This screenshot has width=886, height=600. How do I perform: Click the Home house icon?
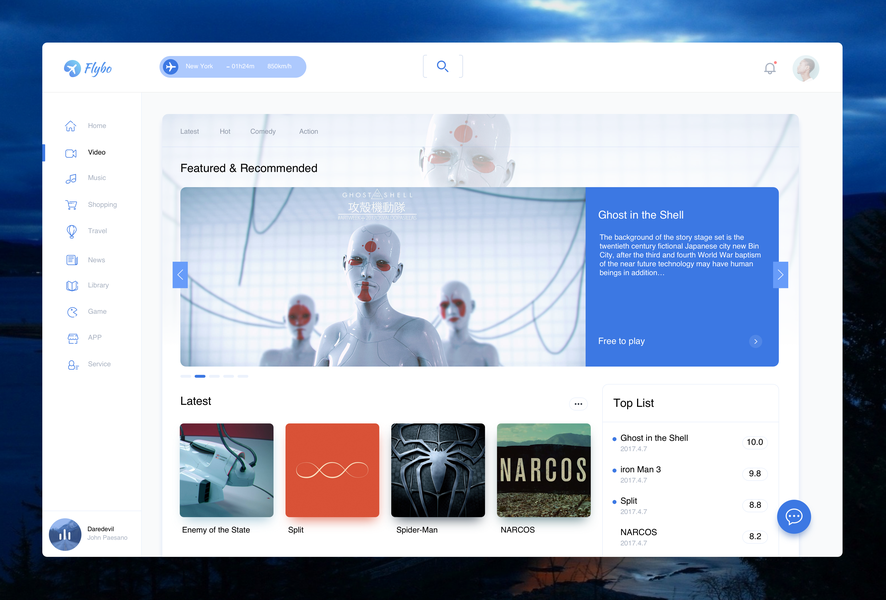71,126
